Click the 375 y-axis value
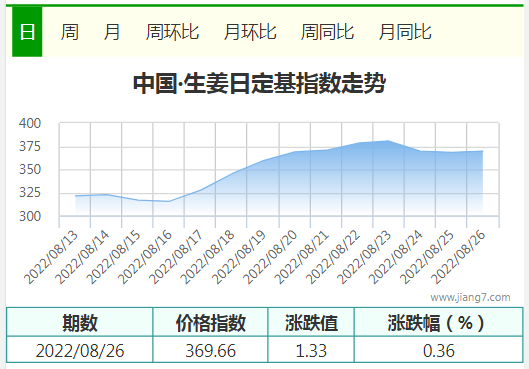The image size is (529, 369). click(30, 146)
